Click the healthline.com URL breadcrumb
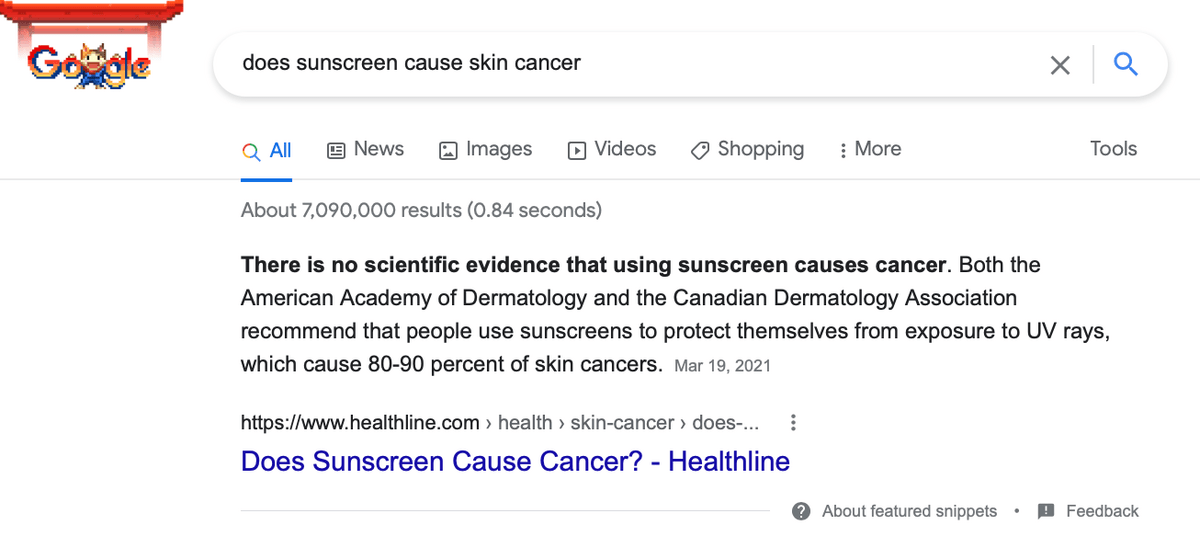 360,423
